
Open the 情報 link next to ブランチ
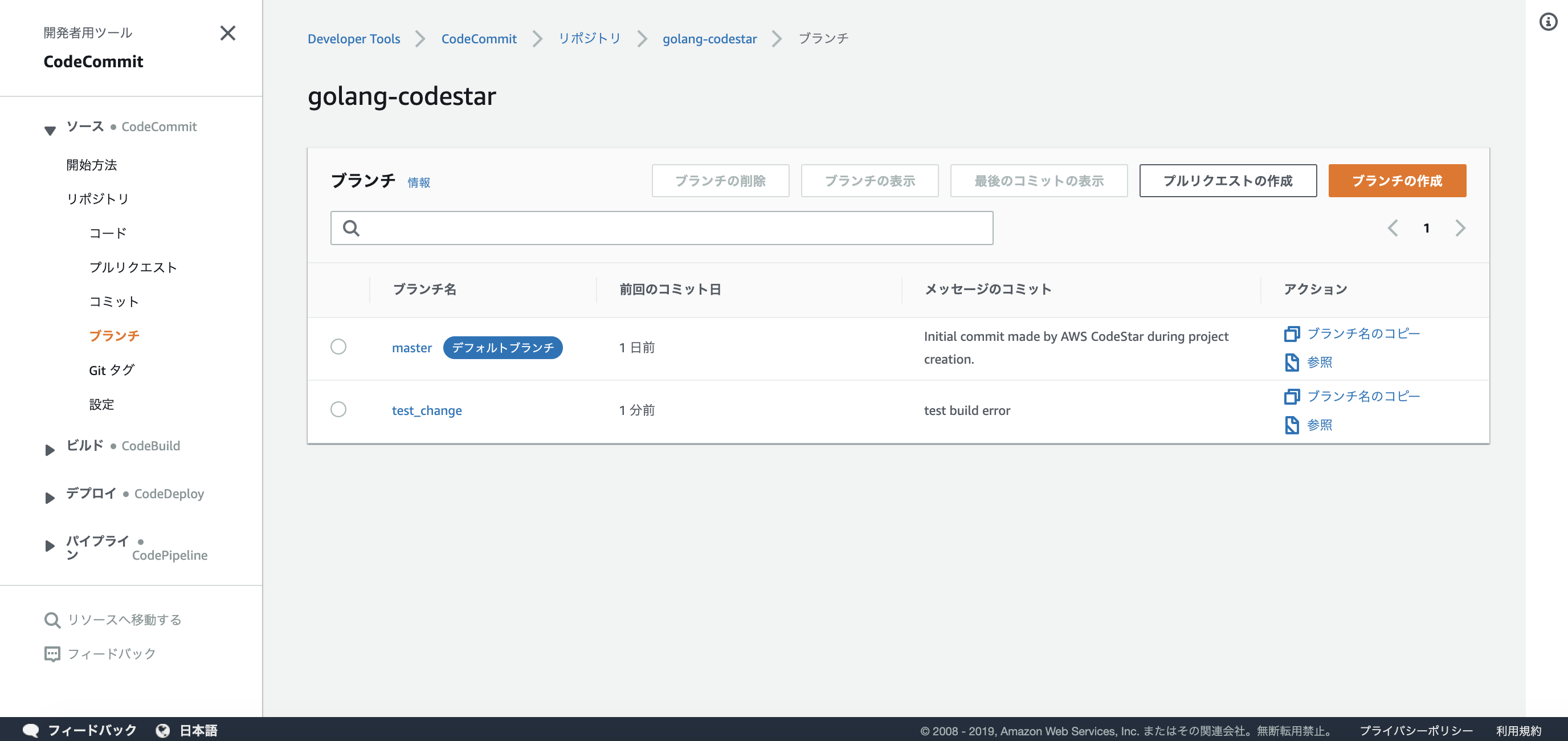point(419,182)
